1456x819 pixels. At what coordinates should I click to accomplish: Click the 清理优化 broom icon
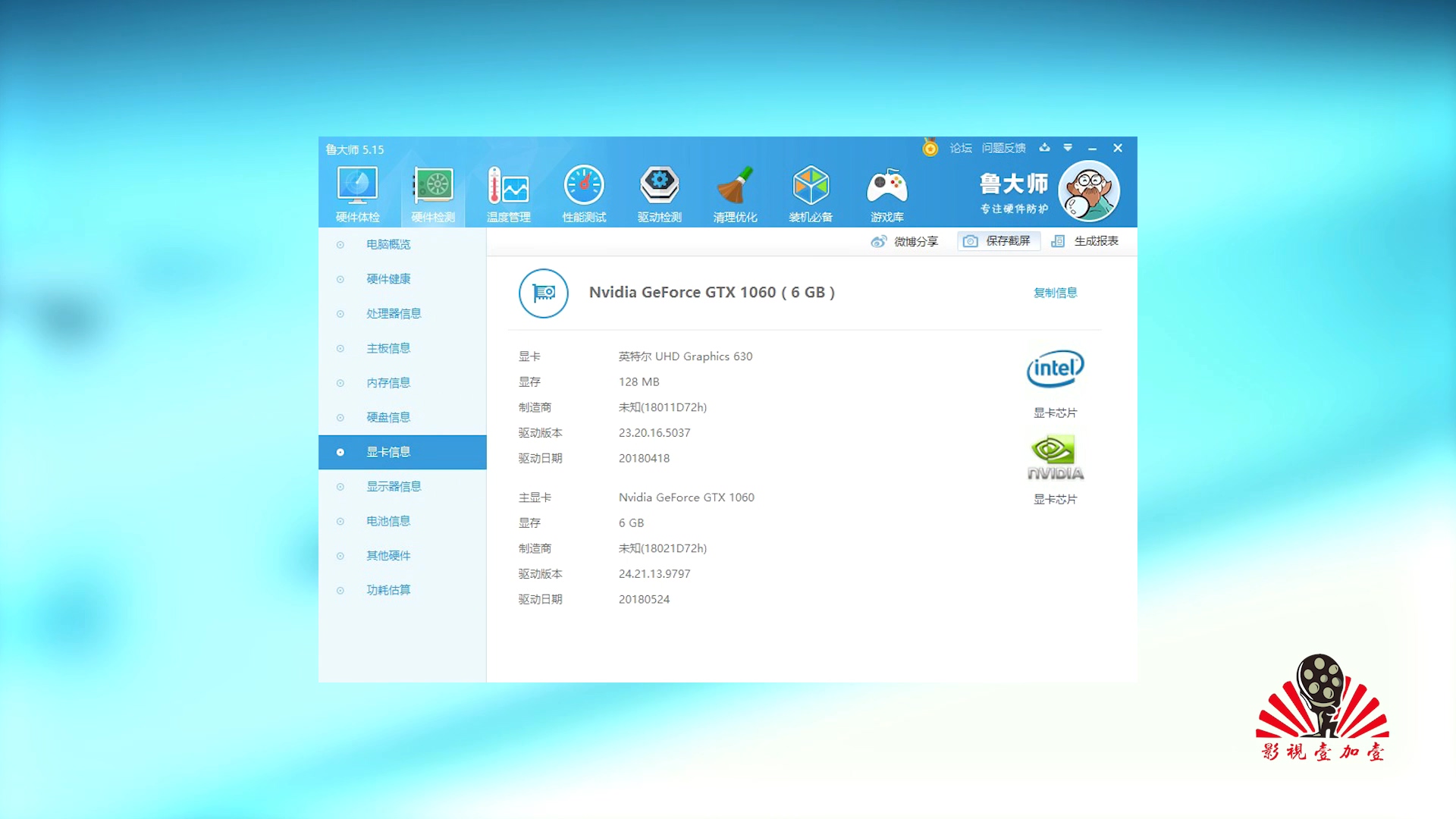click(x=735, y=195)
